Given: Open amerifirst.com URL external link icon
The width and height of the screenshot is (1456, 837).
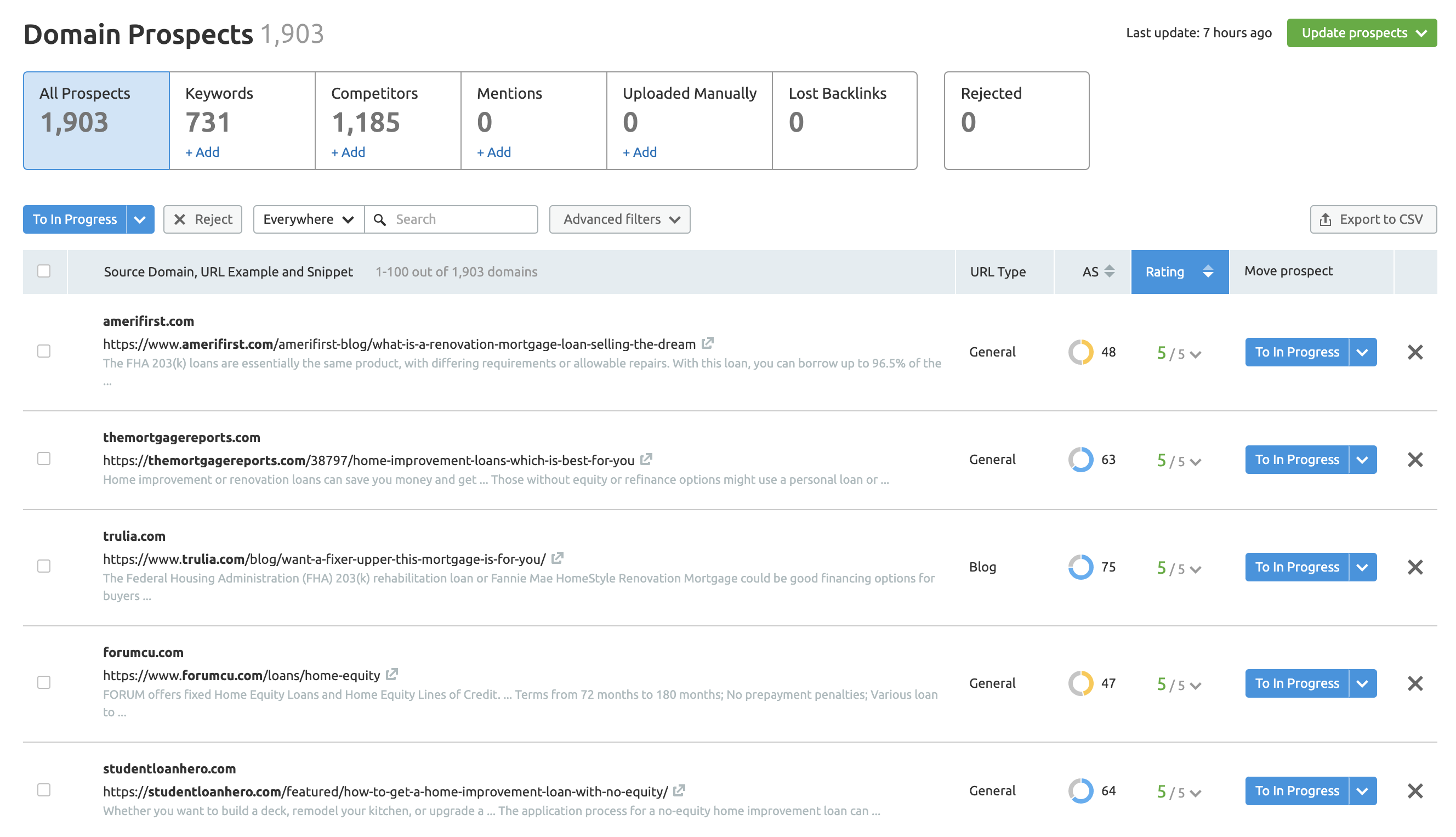Looking at the screenshot, I should point(708,343).
